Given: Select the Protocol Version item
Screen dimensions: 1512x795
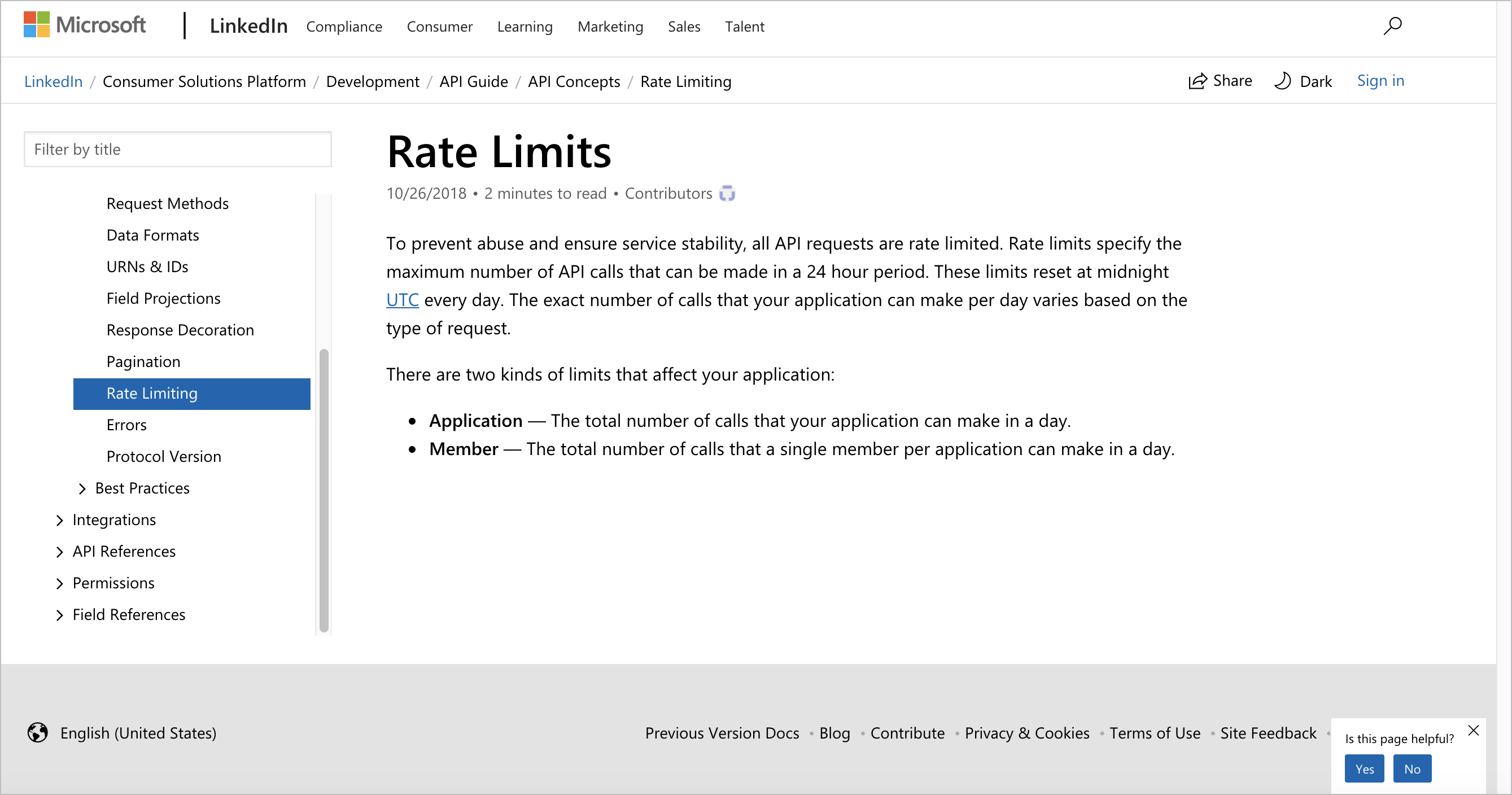Looking at the screenshot, I should [162, 455].
